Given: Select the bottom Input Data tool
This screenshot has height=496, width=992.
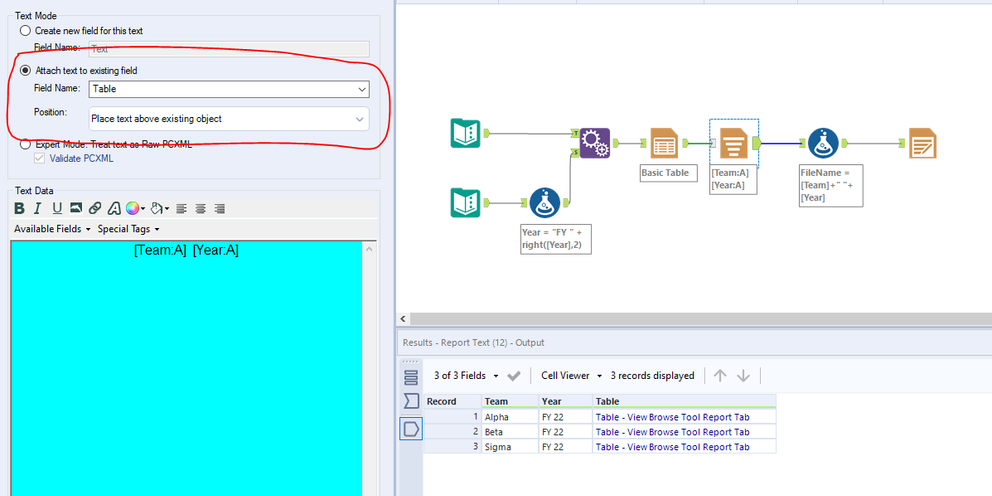Looking at the screenshot, I should click(x=466, y=202).
